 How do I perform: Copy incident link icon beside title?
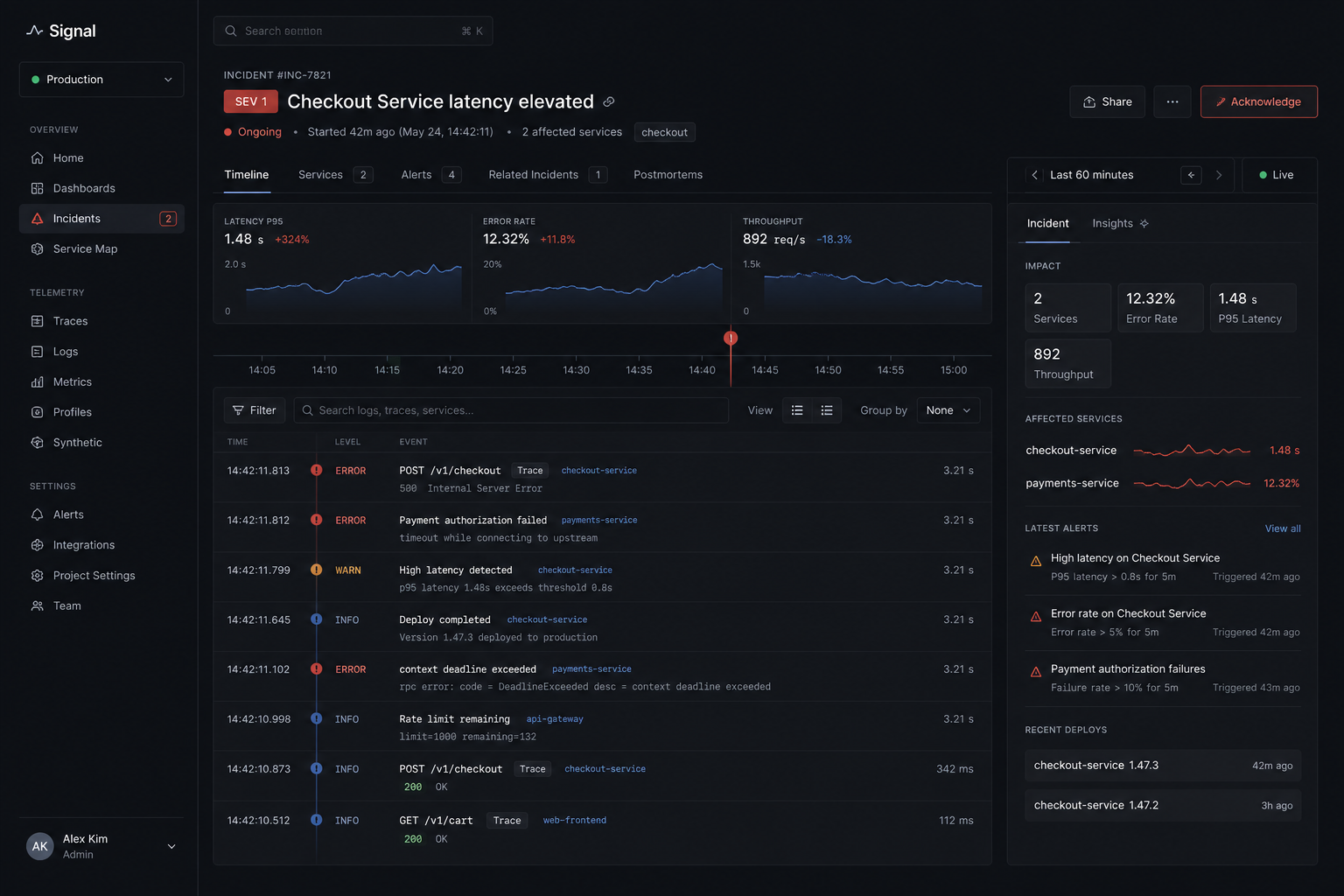609,101
